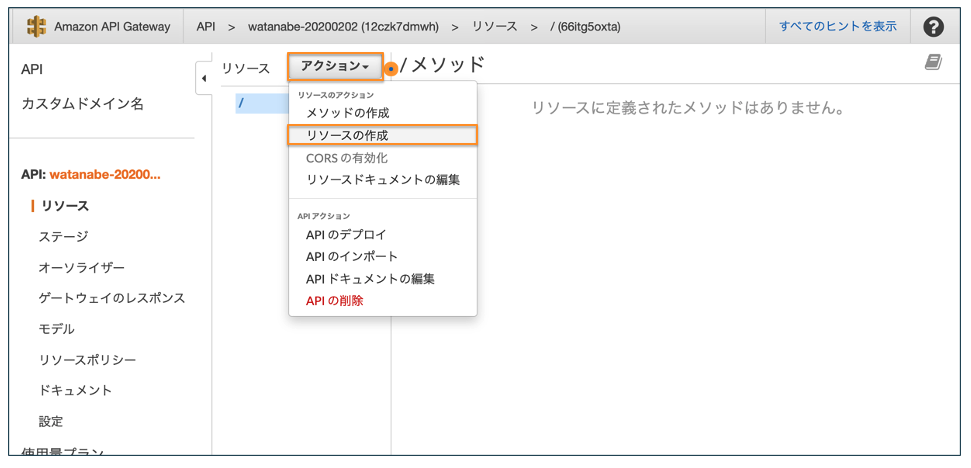Open the アクション dropdown button

335,66
